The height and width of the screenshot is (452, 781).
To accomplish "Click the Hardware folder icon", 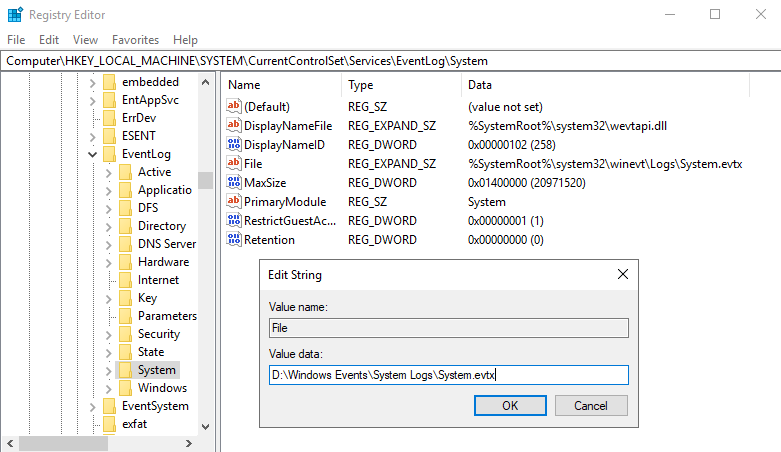I will click(x=125, y=262).
